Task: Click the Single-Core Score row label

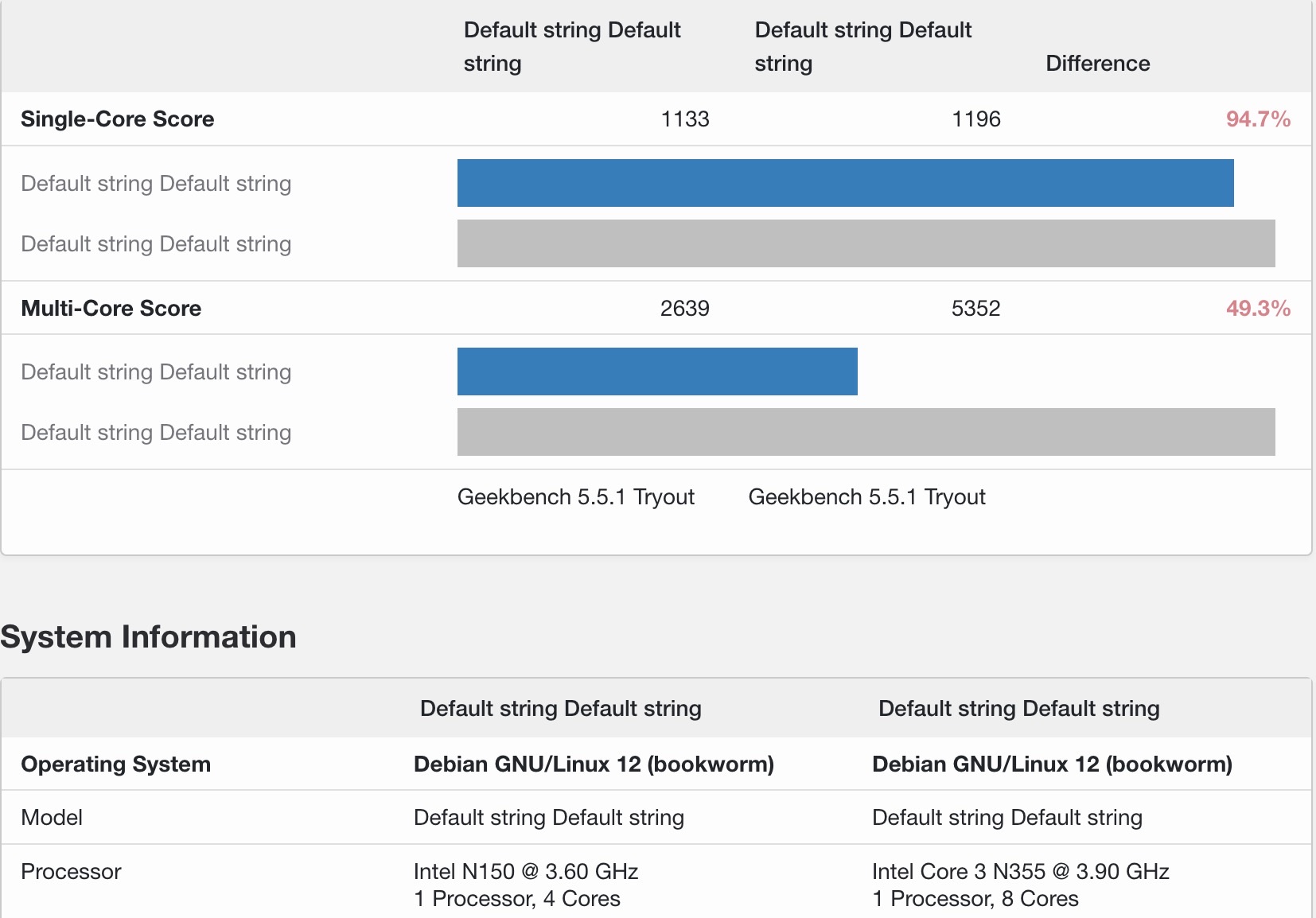Action: (117, 119)
